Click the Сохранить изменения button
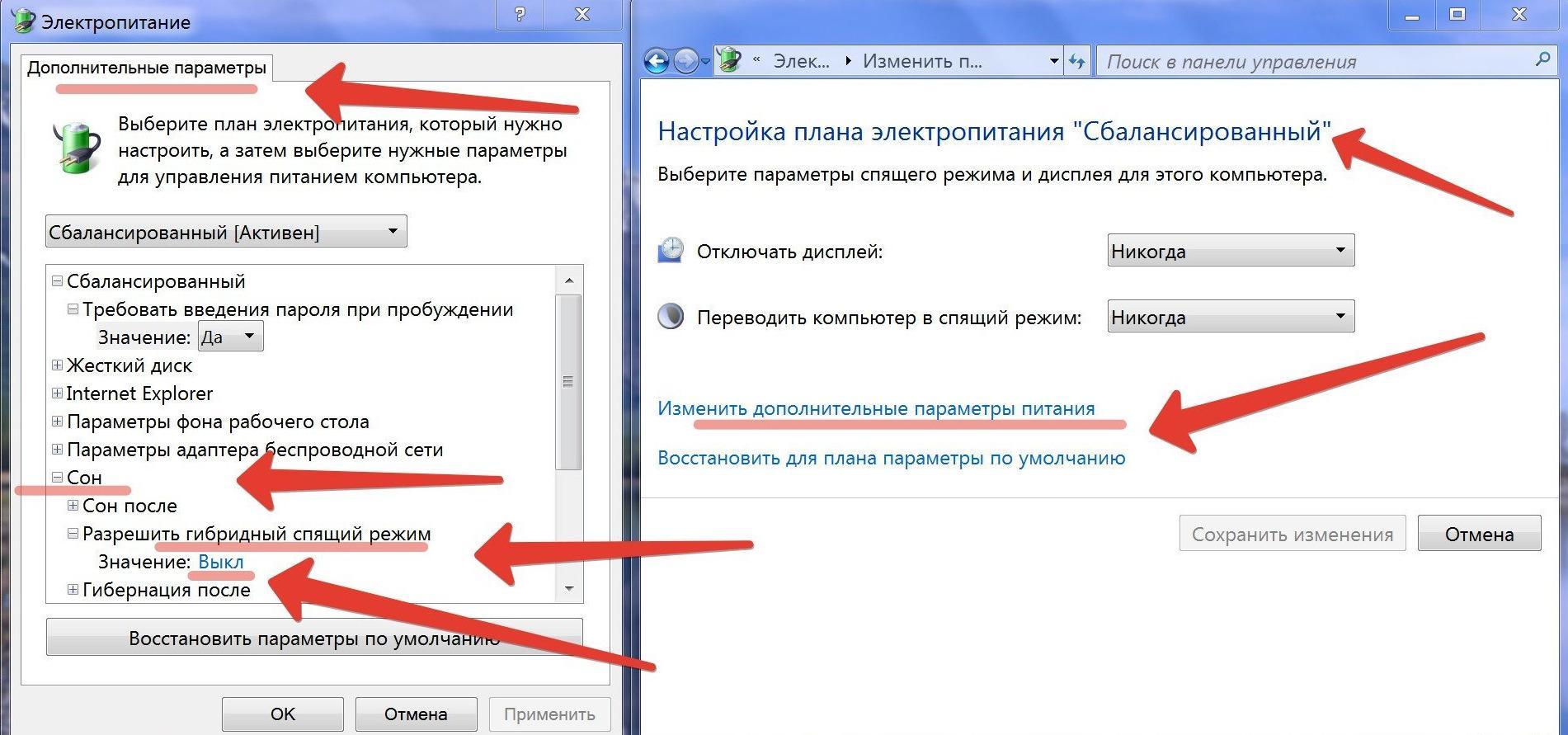This screenshot has width=1568, height=735. click(x=1293, y=535)
